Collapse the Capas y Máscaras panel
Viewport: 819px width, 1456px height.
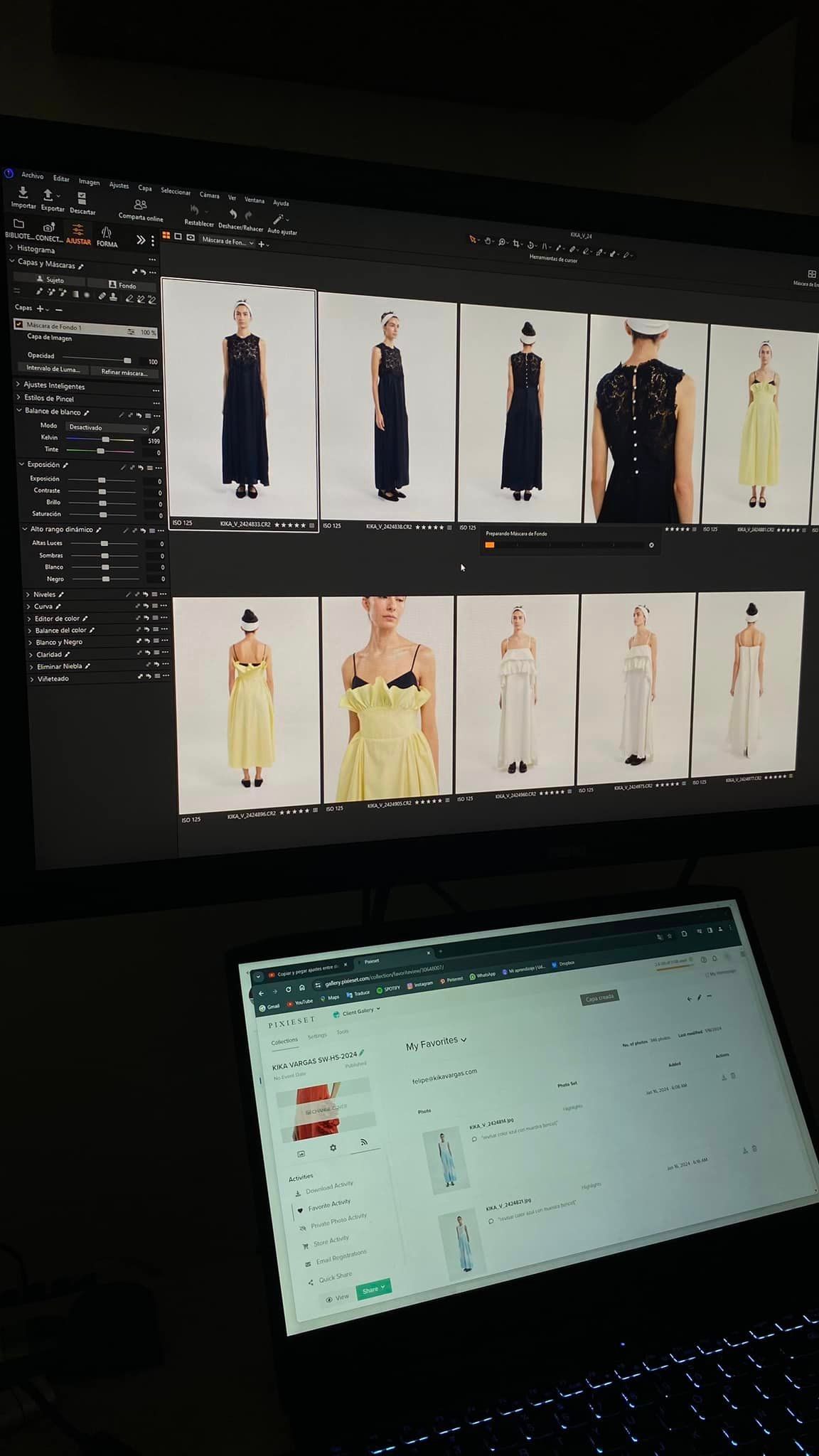(x=12, y=262)
